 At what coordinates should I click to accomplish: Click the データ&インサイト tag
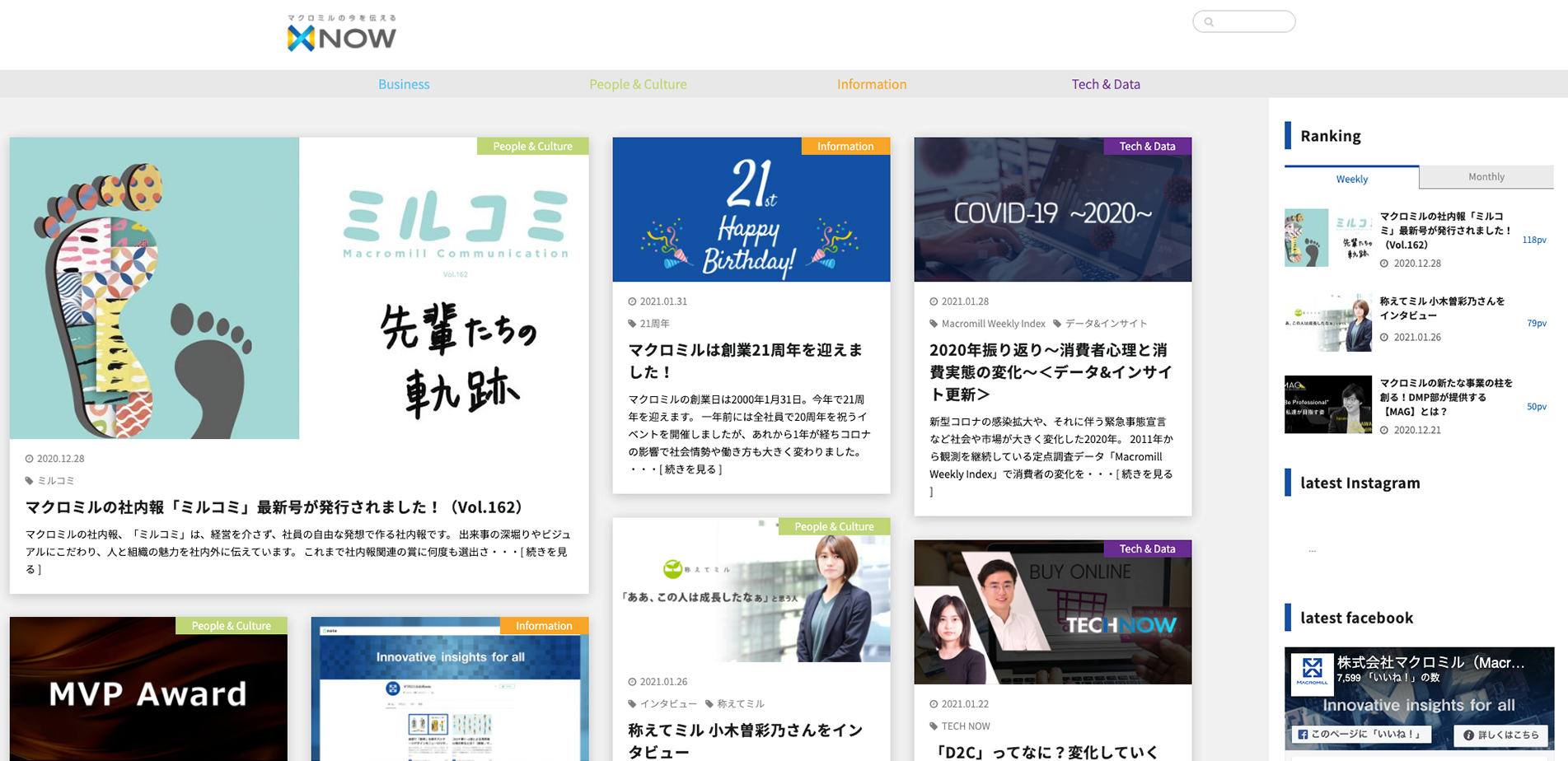click(x=1106, y=324)
